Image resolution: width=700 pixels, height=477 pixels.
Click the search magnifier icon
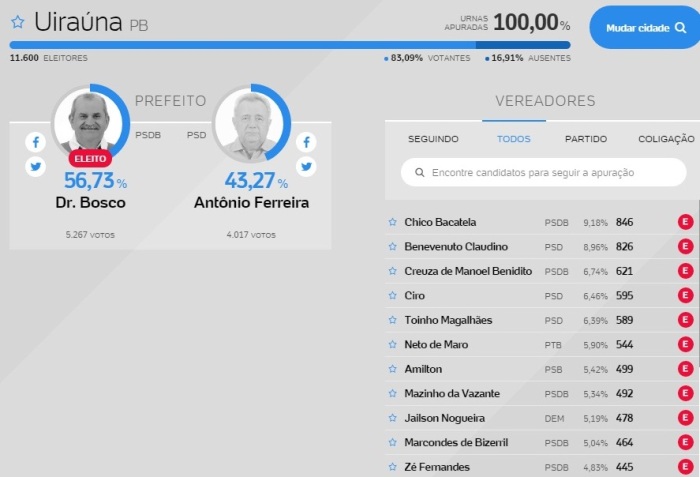pyautogui.click(x=417, y=173)
